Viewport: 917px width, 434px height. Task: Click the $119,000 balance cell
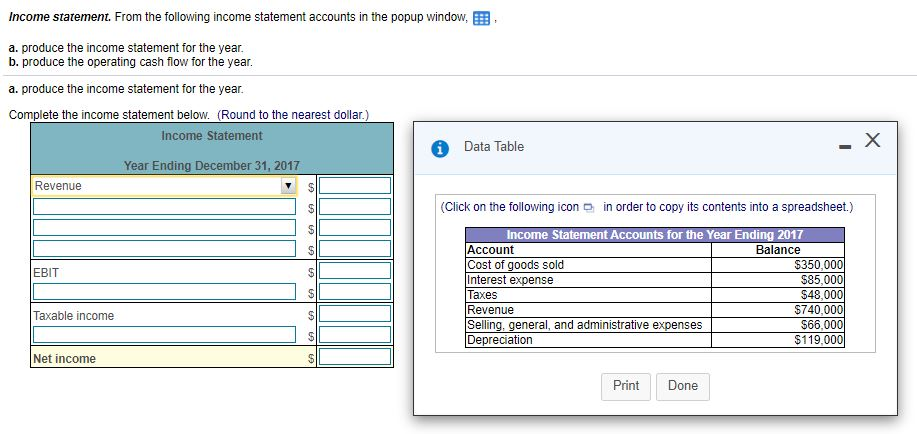coord(778,340)
